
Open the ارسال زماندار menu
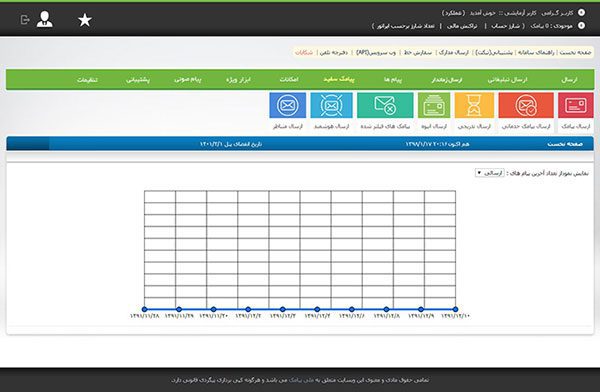(x=447, y=80)
